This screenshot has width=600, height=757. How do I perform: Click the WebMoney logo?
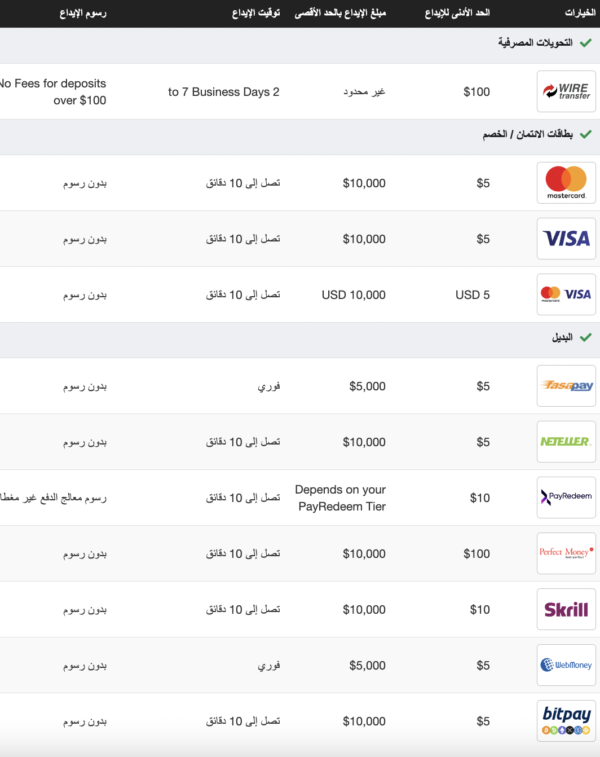[566, 665]
